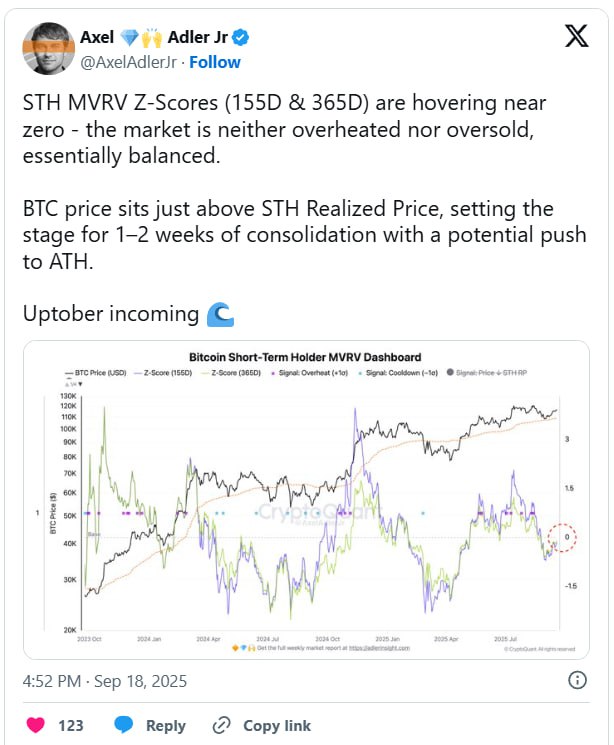This screenshot has width=614, height=745.
Task: Toggle Signal: Cooldown legend entry
Action: (398, 373)
